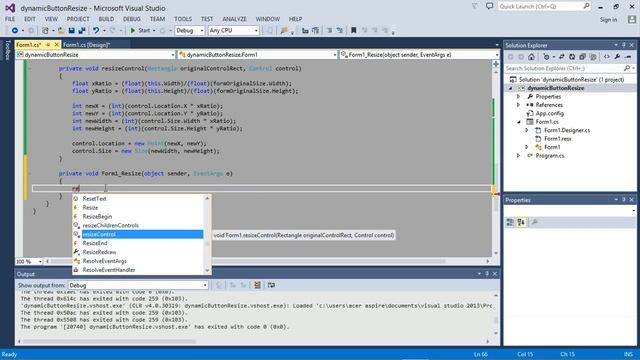Pin the Form1.cs tab with the pin icon
640x360 pixels.
[48, 44]
